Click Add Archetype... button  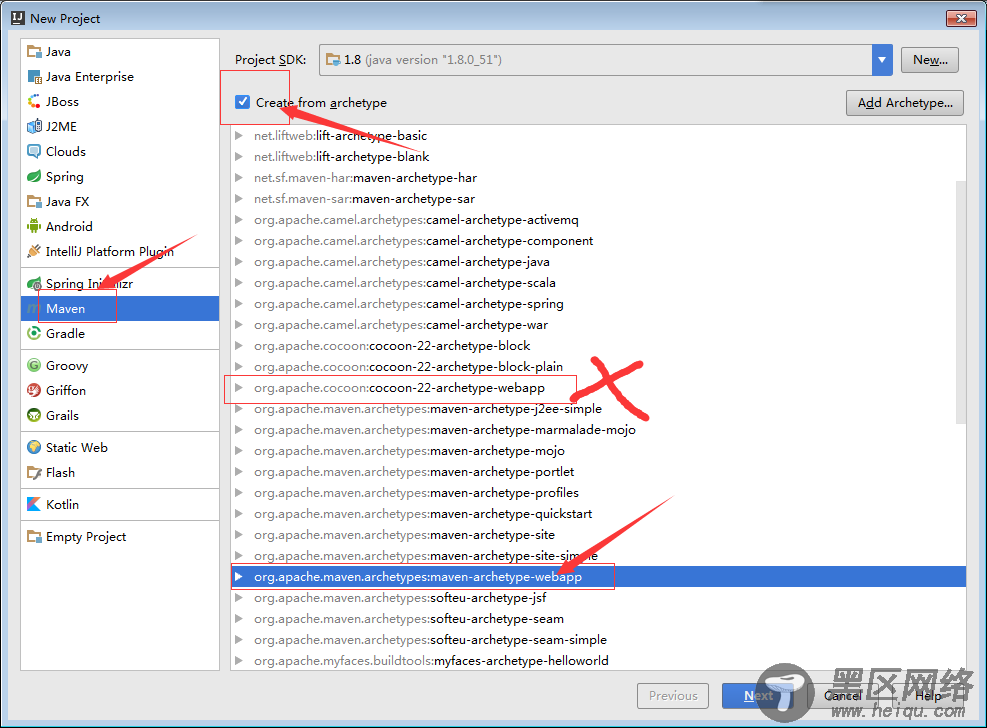(905, 103)
